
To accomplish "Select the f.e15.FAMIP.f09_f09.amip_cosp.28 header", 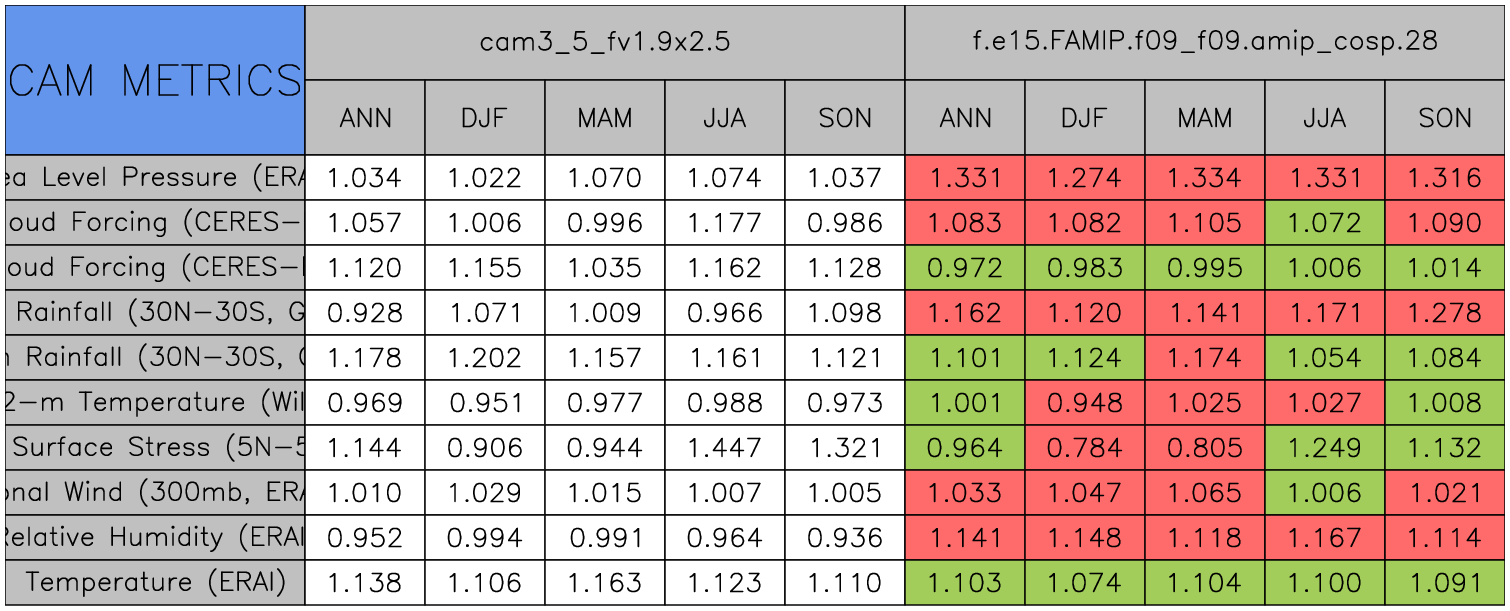I will click(x=1204, y=42).
